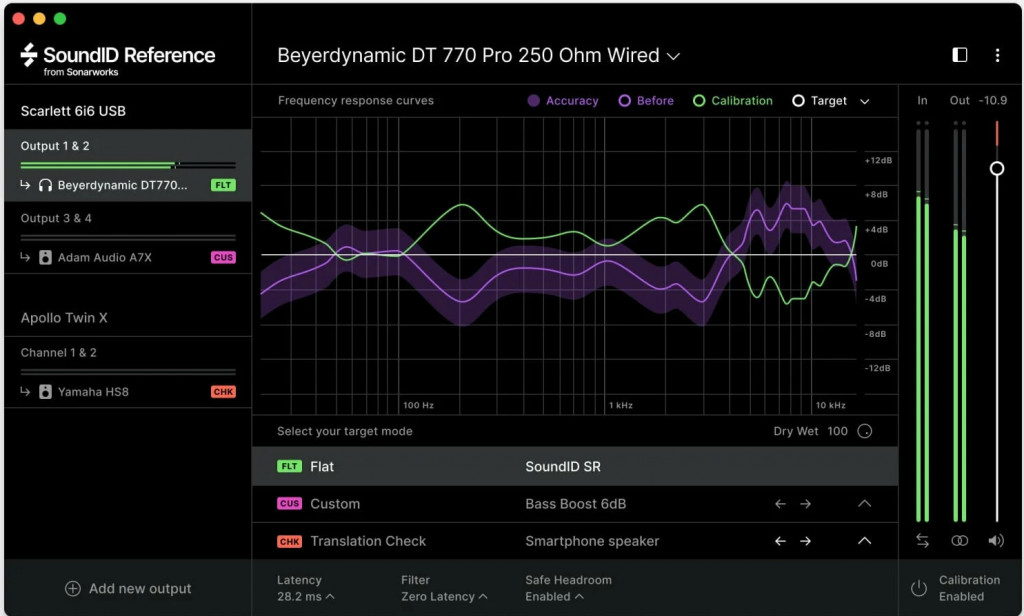Click the swap channels icon below meters
The width and height of the screenshot is (1024, 616).
[x=922, y=540]
